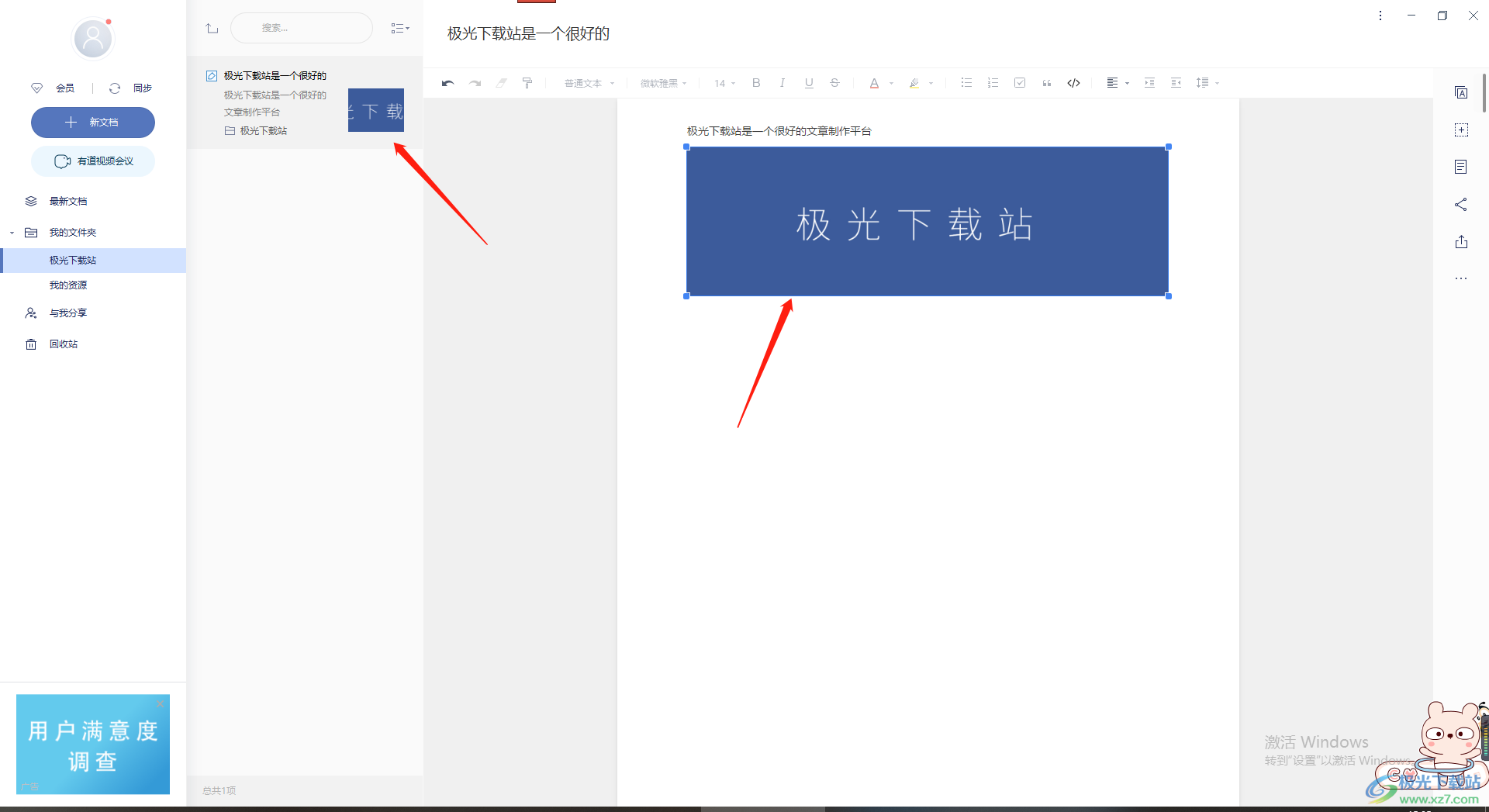The image size is (1489, 812).
Task: Insert a numbered list
Action: (x=993, y=82)
